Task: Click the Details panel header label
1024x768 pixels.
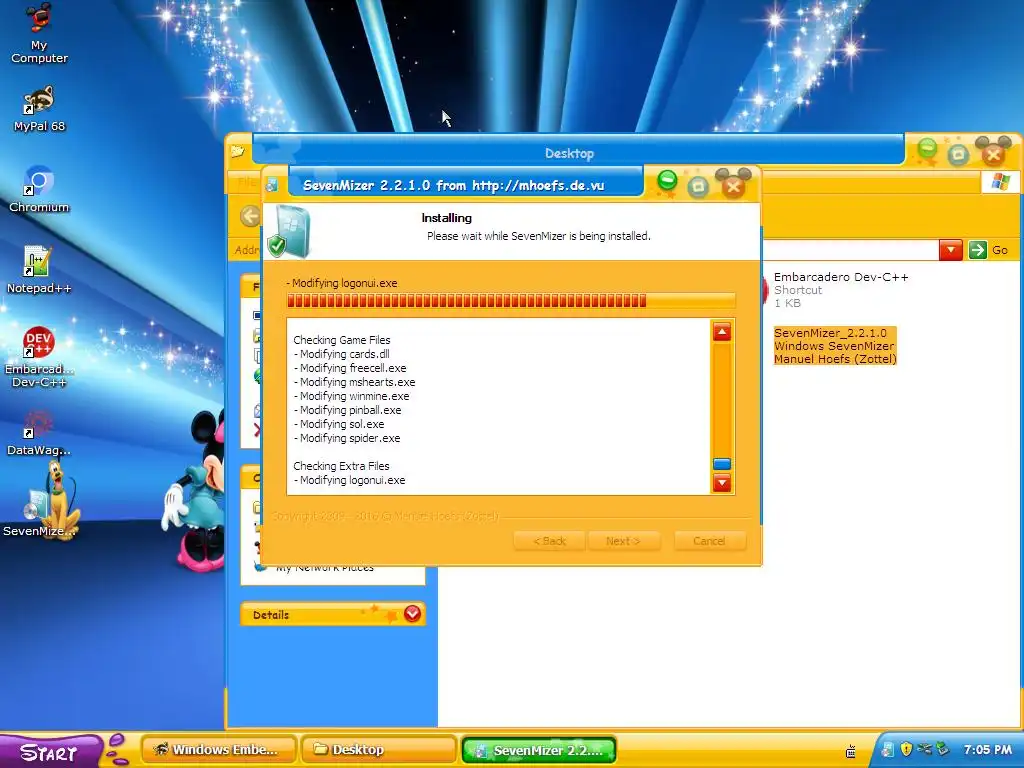Action: coord(271,615)
